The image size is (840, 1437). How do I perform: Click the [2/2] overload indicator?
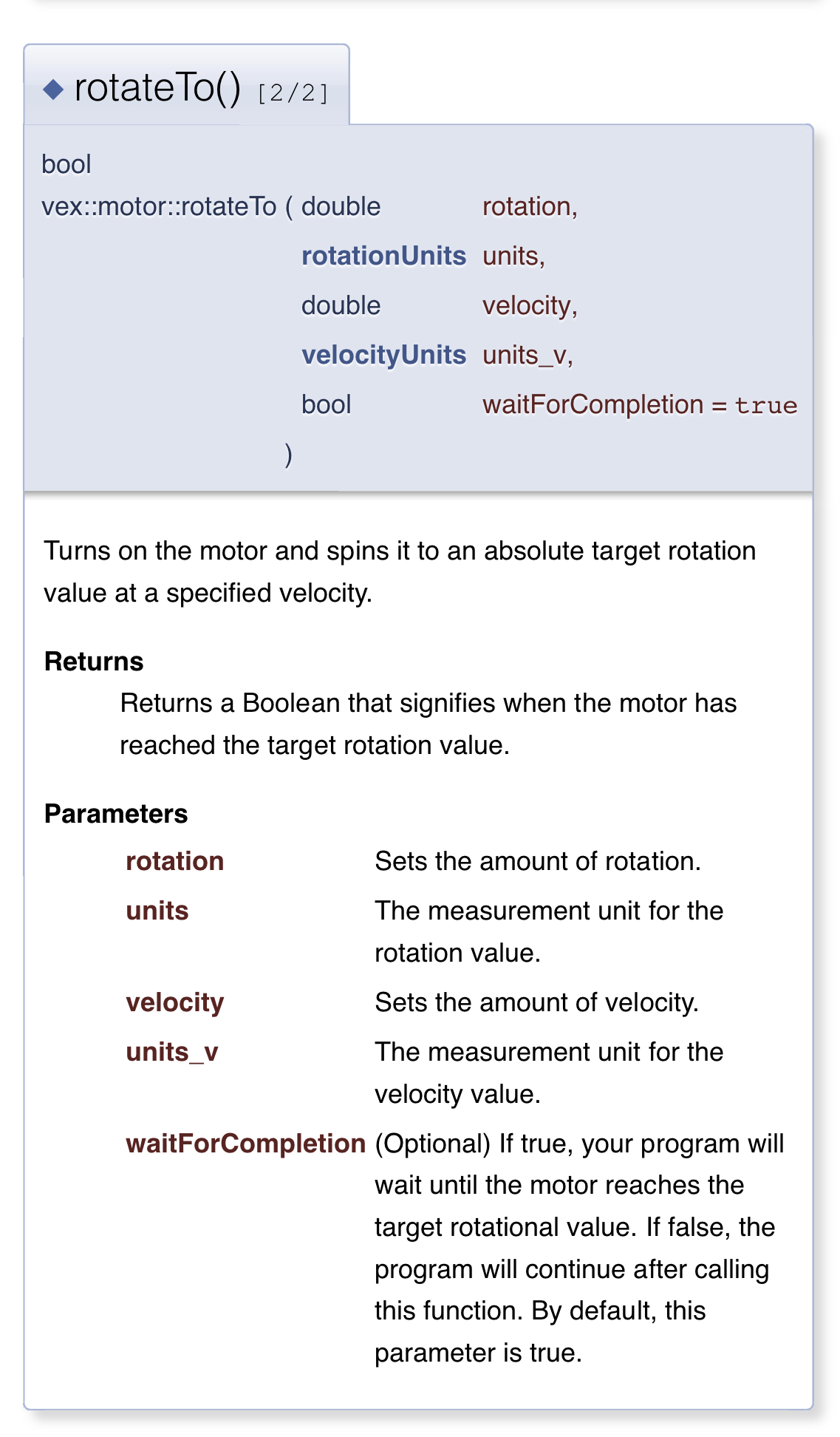click(293, 93)
